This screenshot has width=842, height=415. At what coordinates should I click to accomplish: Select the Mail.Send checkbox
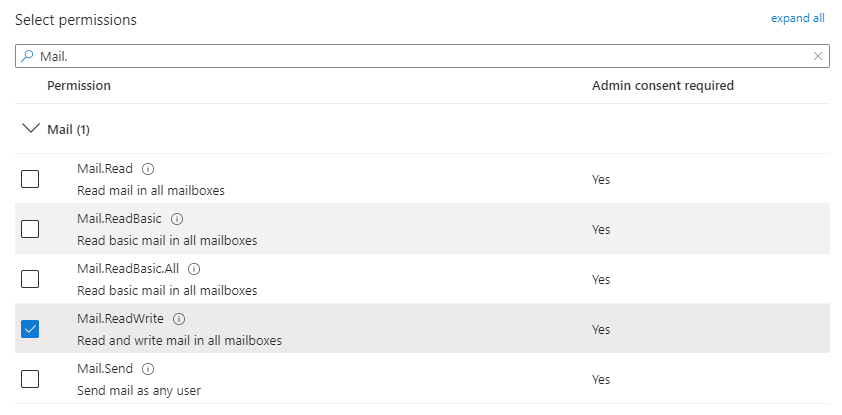30,378
